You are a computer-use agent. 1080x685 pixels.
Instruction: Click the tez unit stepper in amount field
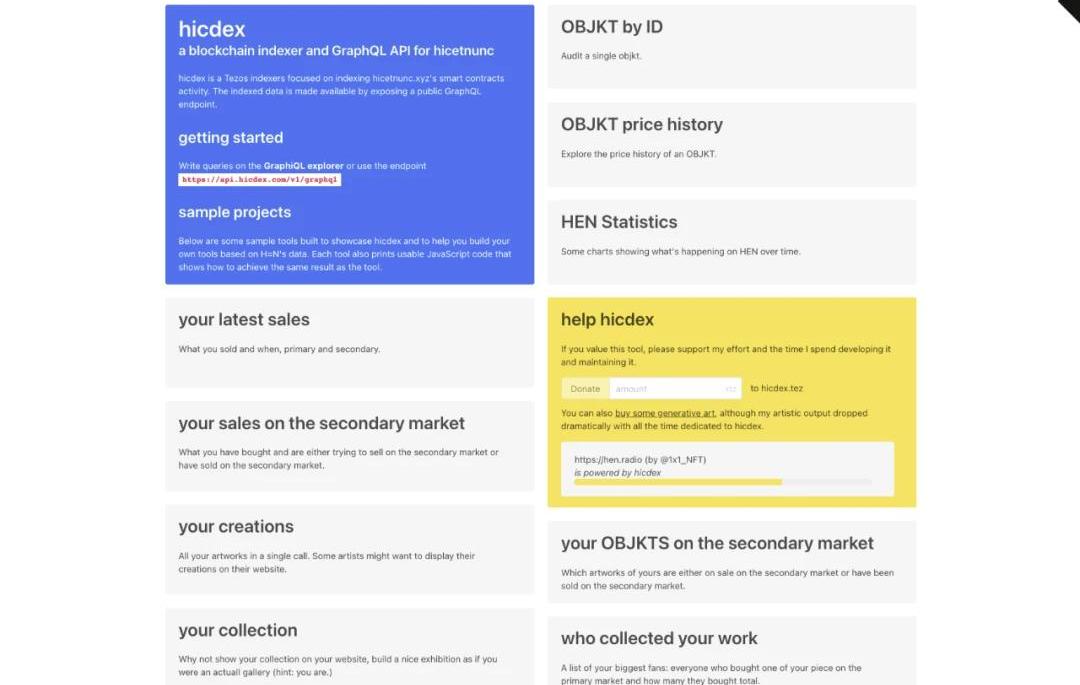(x=731, y=389)
